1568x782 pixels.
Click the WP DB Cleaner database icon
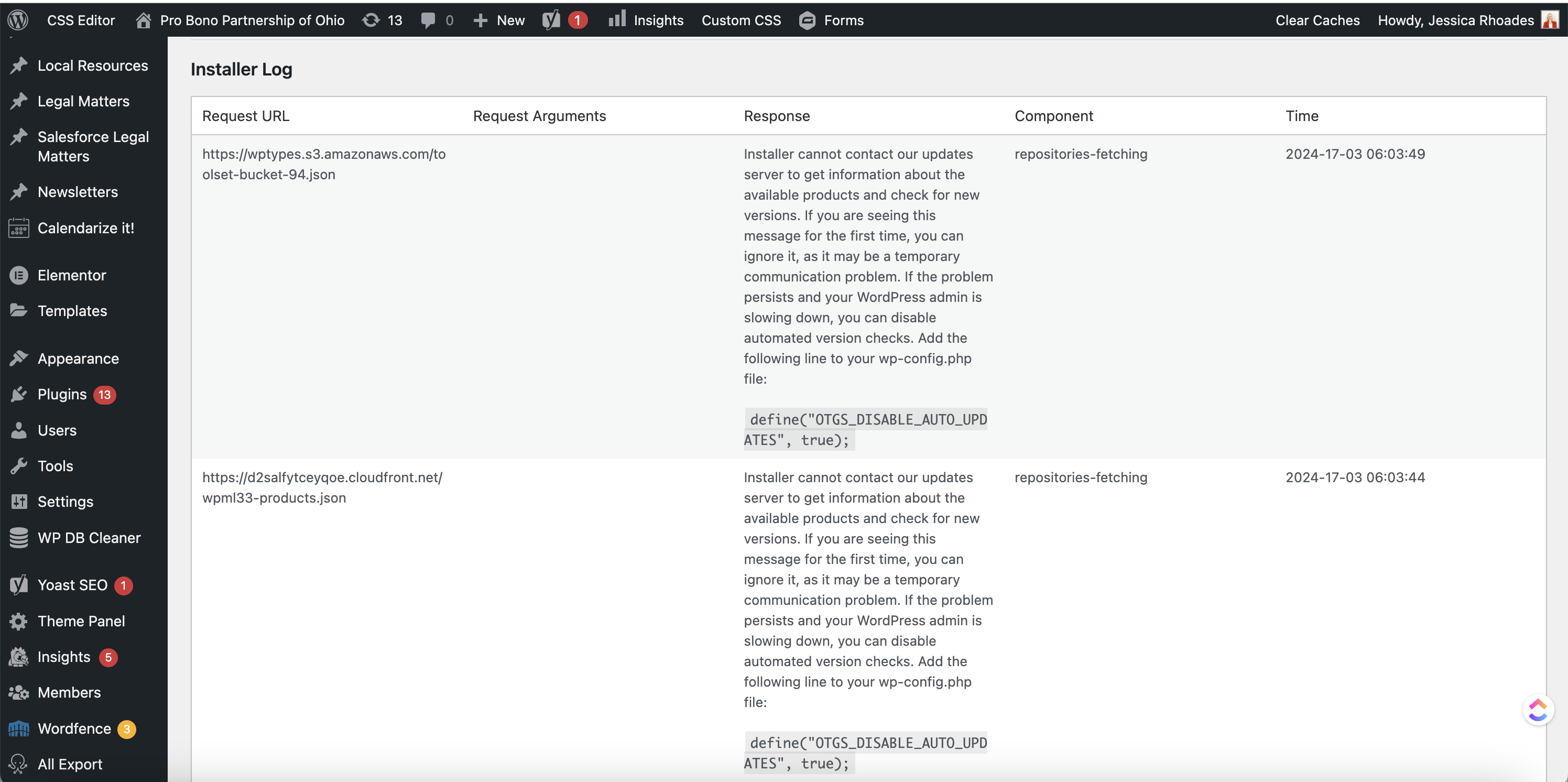(19, 538)
